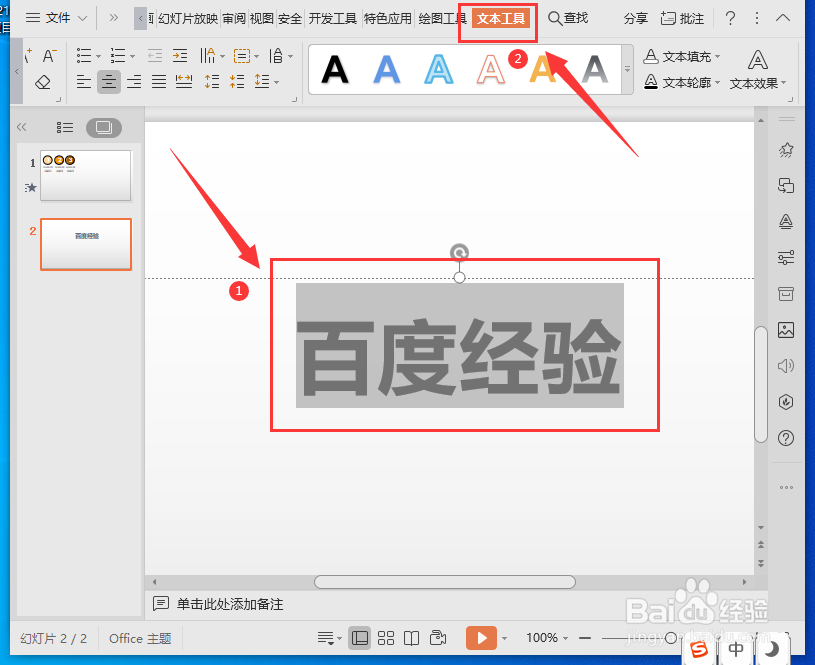This screenshot has width=815, height=665.
Task: Open the 视图 tab
Action: pos(262,19)
